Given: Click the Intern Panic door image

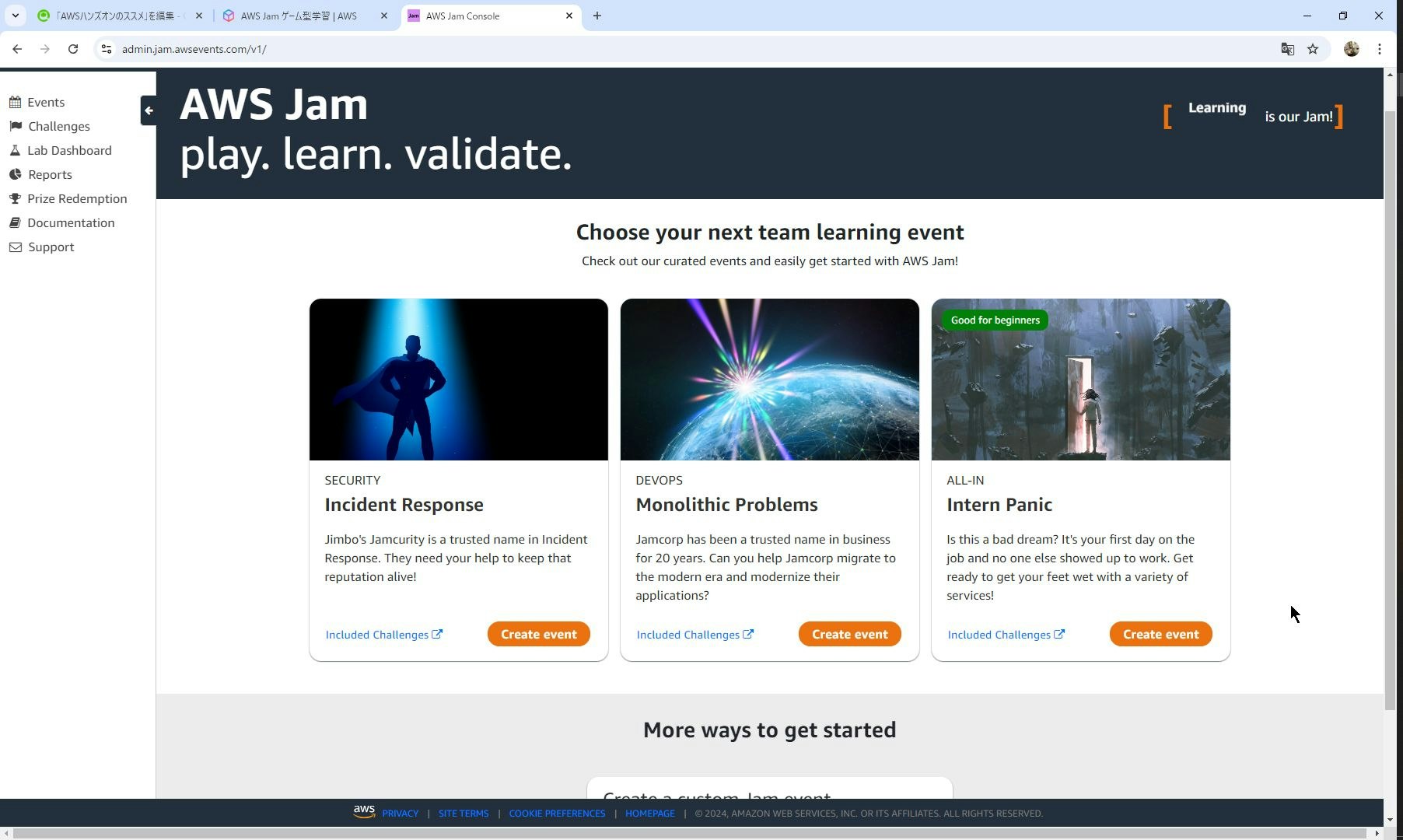Looking at the screenshot, I should [1081, 380].
